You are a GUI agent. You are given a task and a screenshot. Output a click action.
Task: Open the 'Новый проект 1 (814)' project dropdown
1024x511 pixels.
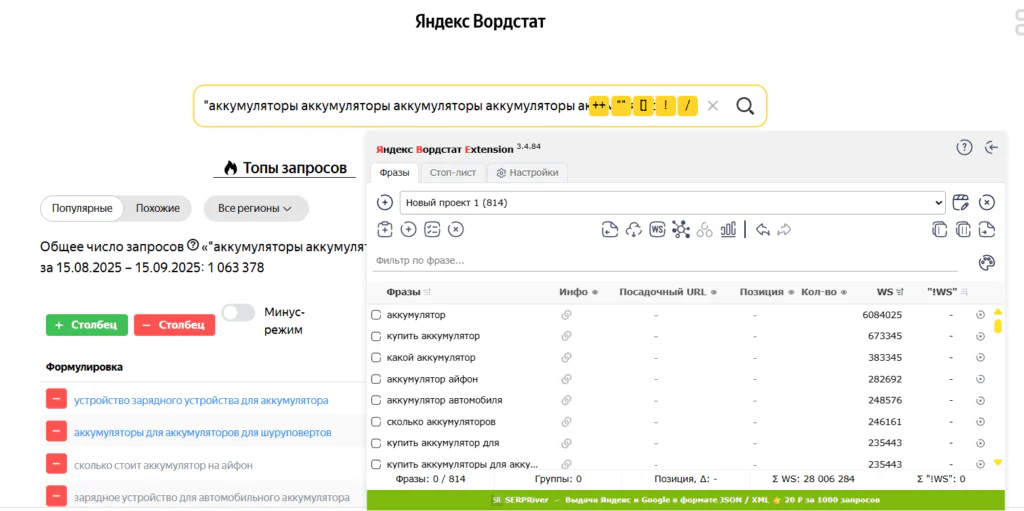coord(673,203)
